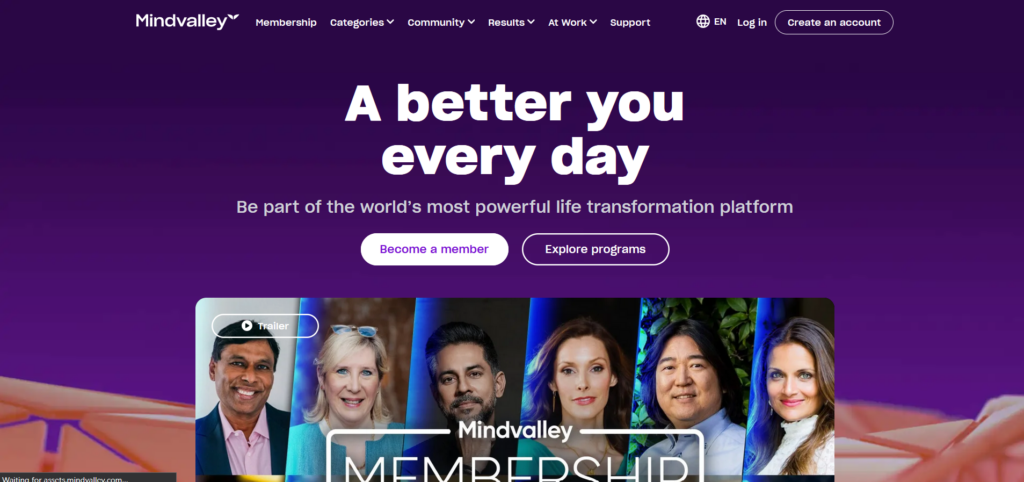
Task: Switch language via the EN label
Action: (x=720, y=22)
